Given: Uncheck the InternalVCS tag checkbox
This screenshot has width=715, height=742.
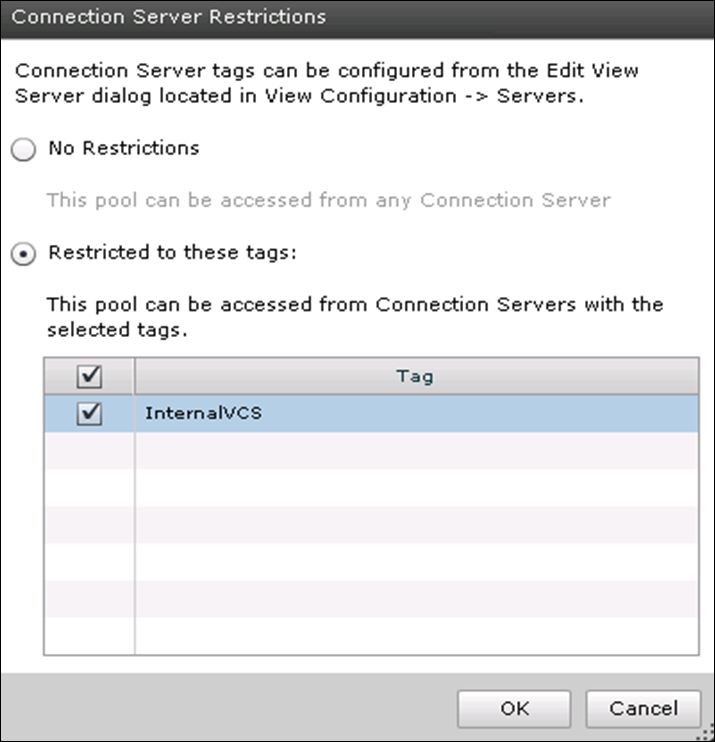Looking at the screenshot, I should coord(89,413).
